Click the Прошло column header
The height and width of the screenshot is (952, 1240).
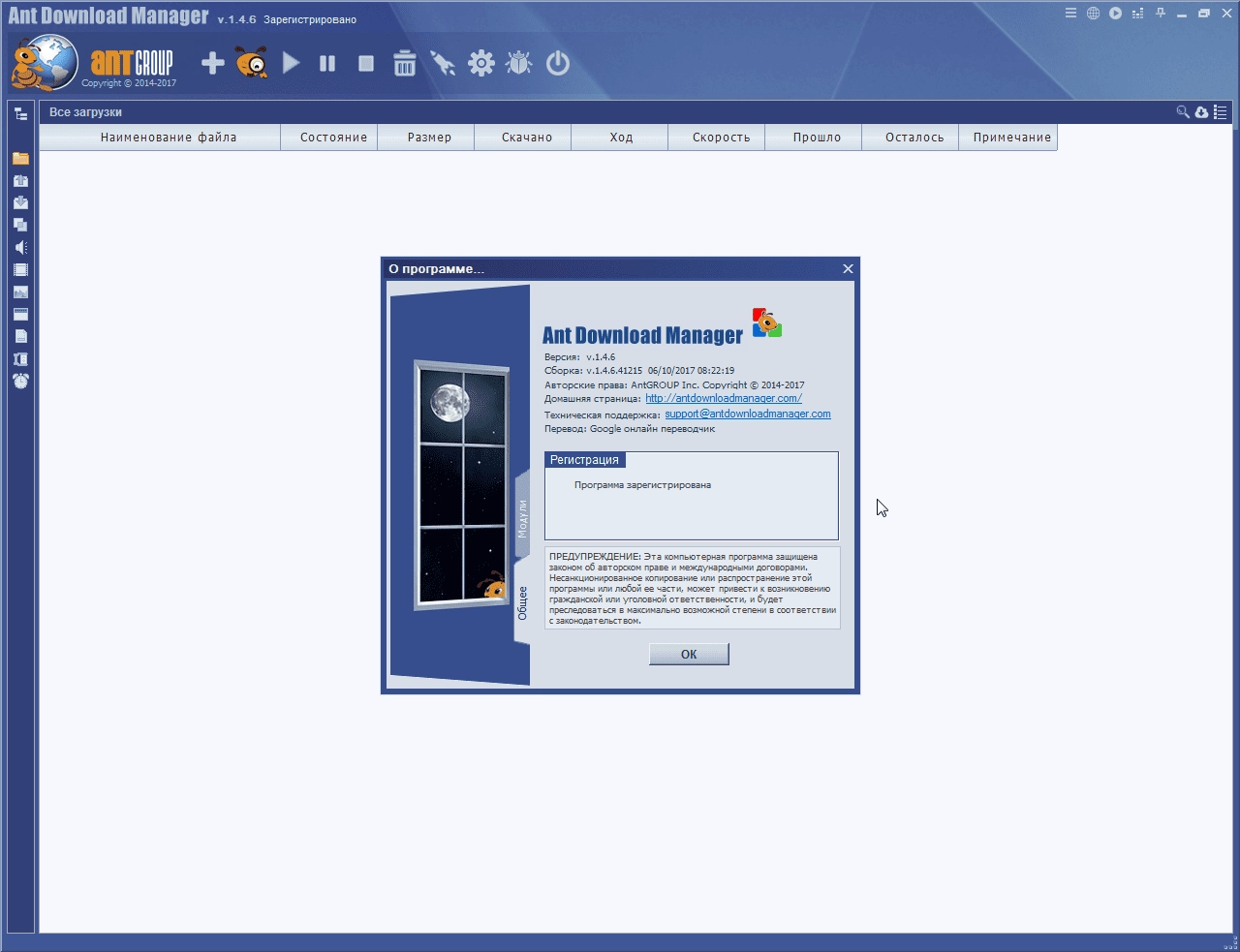(x=814, y=138)
